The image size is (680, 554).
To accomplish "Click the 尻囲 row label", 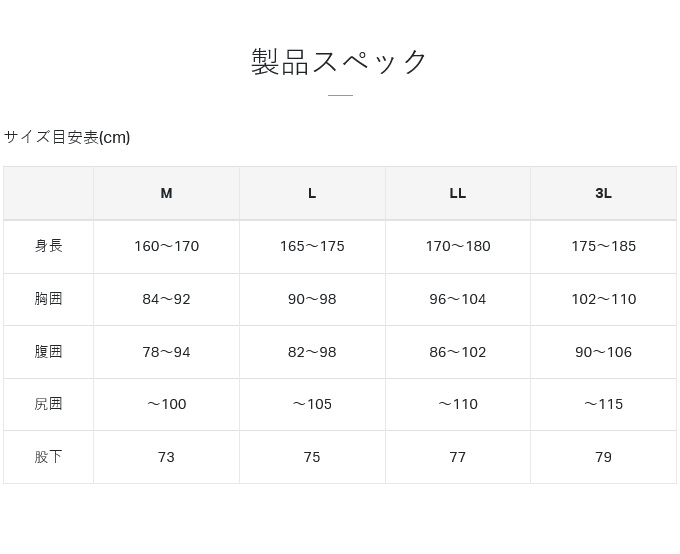I will click(48, 404).
